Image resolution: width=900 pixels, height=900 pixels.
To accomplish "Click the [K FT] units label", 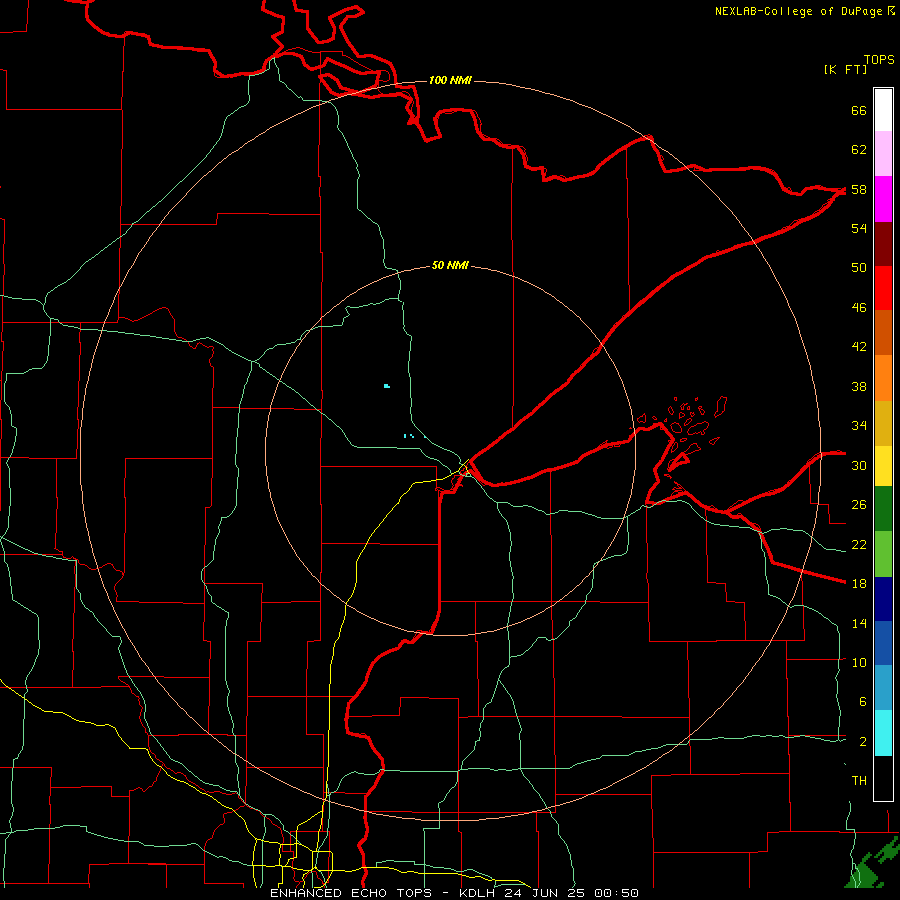I will pyautogui.click(x=845, y=69).
